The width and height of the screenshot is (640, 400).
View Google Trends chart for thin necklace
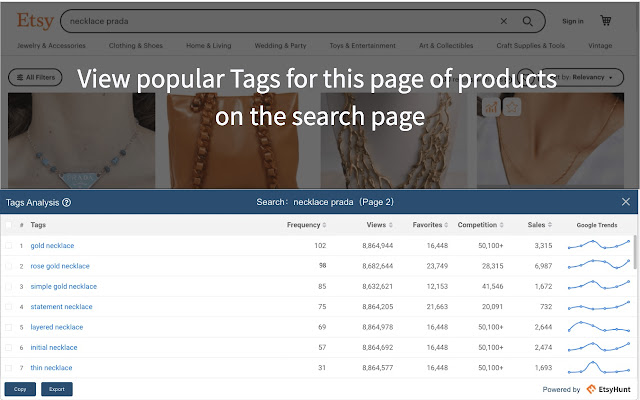[x=598, y=367]
